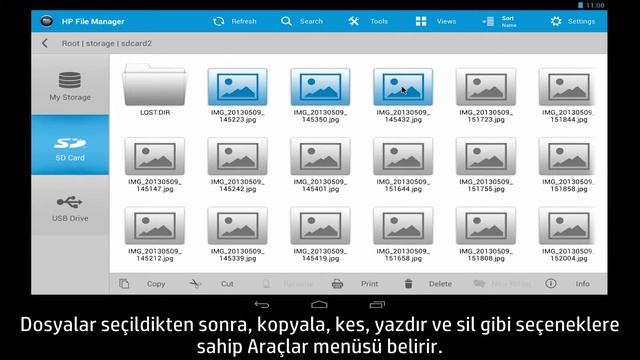Tap the Android recent apps button
The height and width of the screenshot is (360, 640).
(377, 304)
